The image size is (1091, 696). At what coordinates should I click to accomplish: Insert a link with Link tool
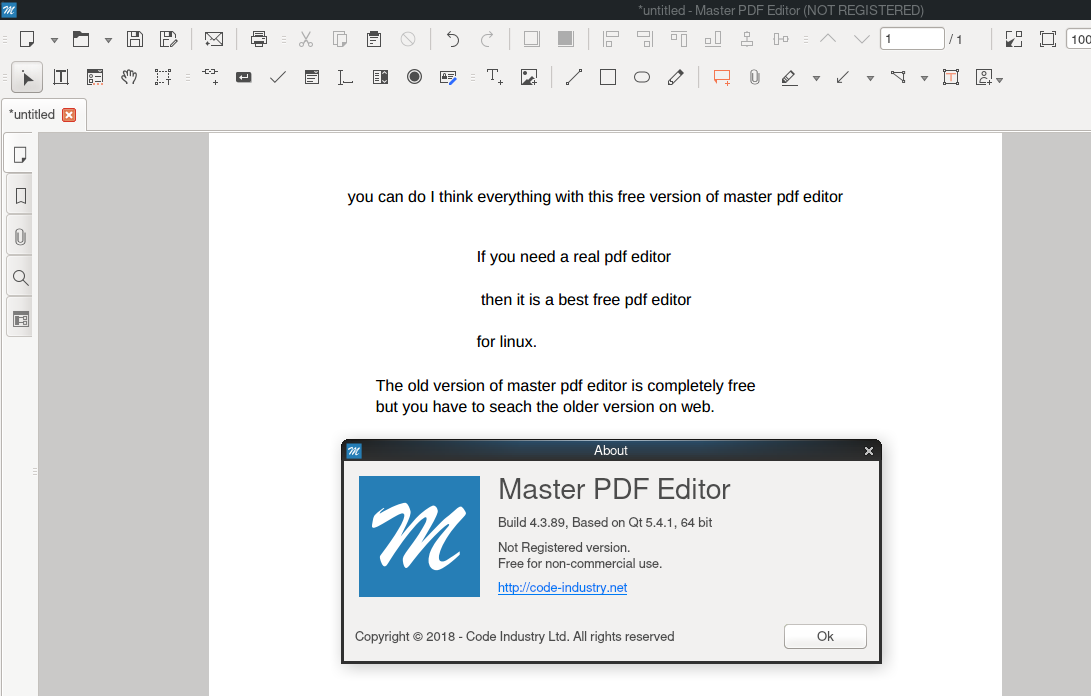tap(210, 77)
